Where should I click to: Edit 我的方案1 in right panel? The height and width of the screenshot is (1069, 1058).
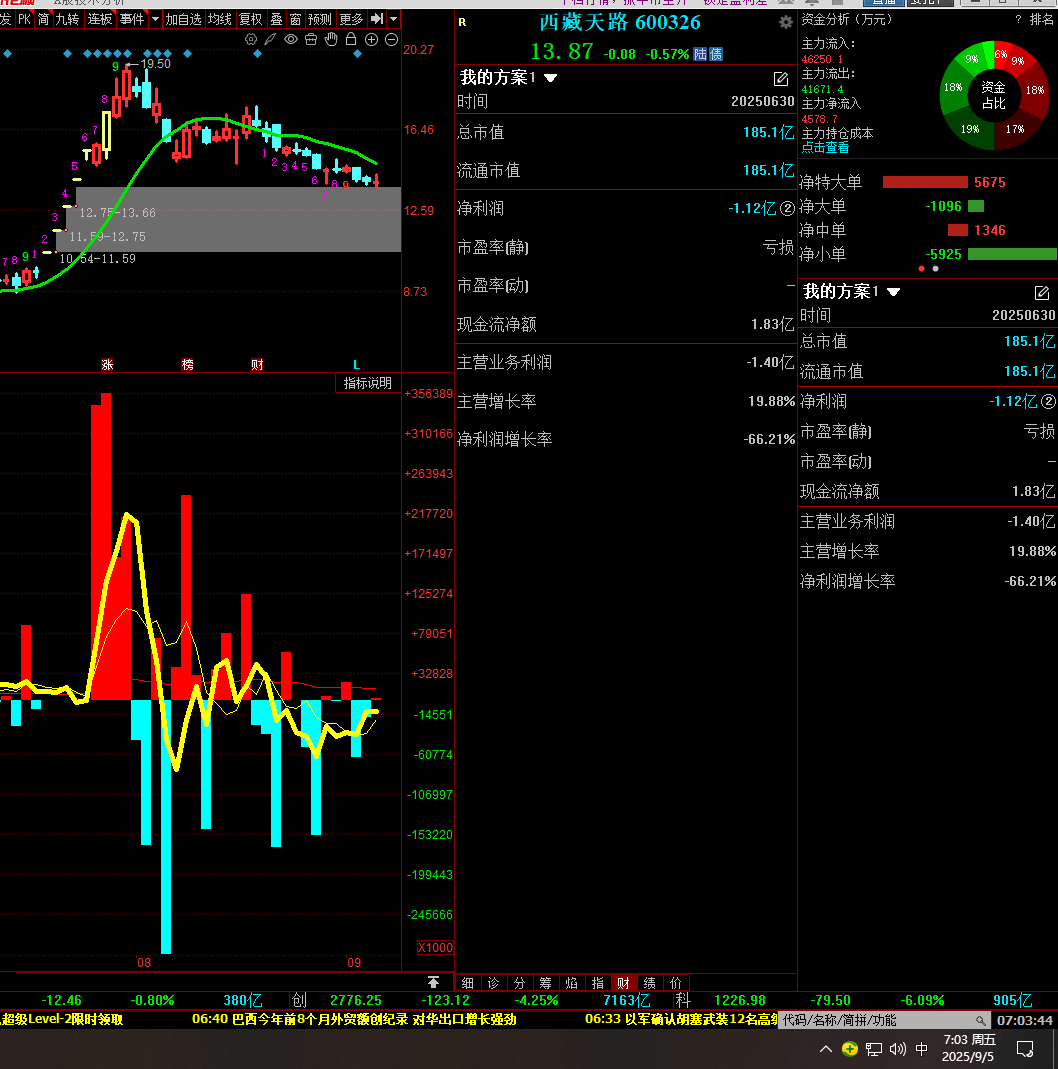tap(1042, 293)
